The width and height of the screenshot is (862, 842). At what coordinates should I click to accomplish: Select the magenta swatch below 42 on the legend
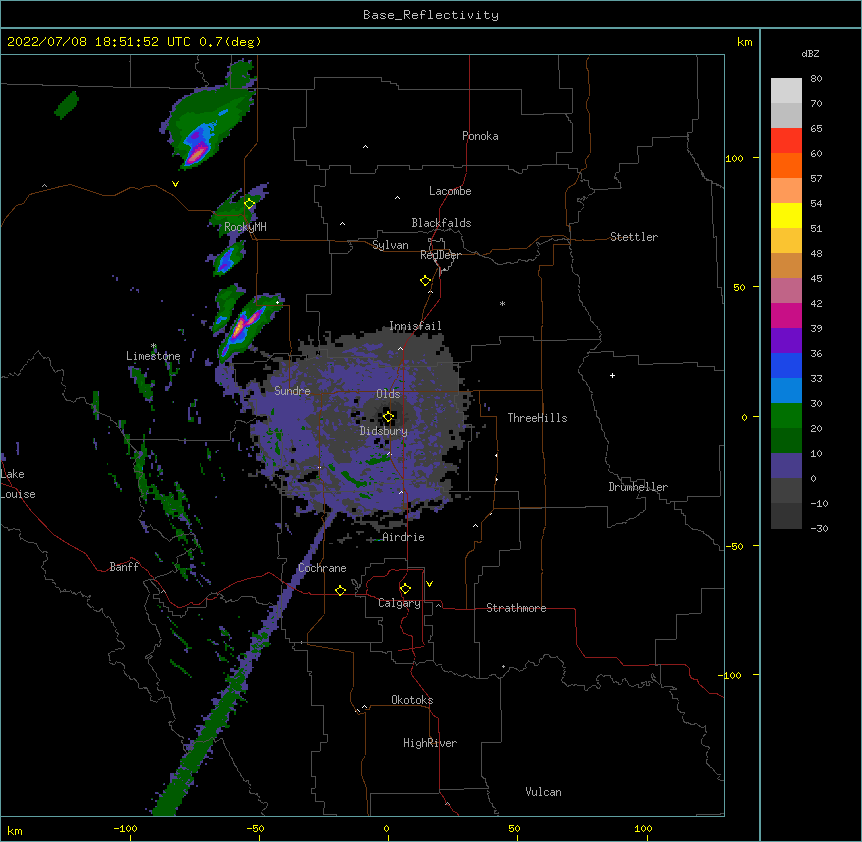[786, 315]
